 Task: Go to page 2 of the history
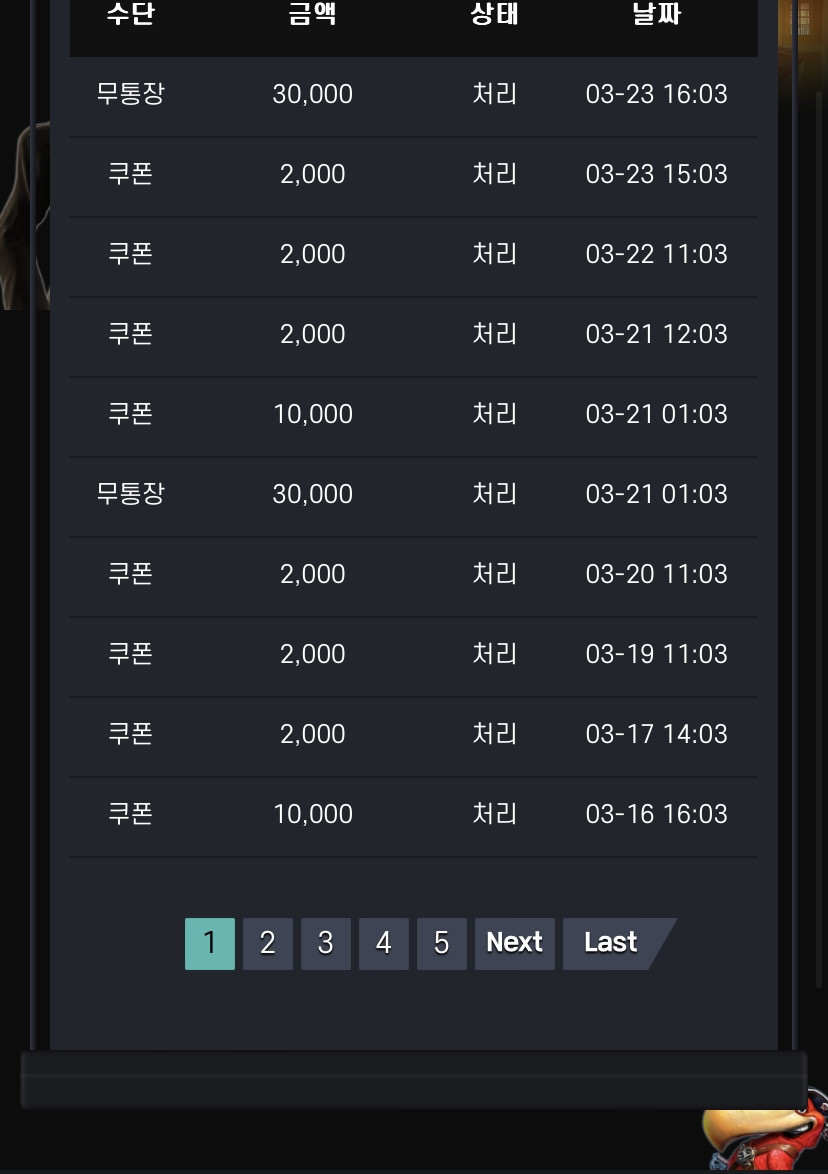267,943
